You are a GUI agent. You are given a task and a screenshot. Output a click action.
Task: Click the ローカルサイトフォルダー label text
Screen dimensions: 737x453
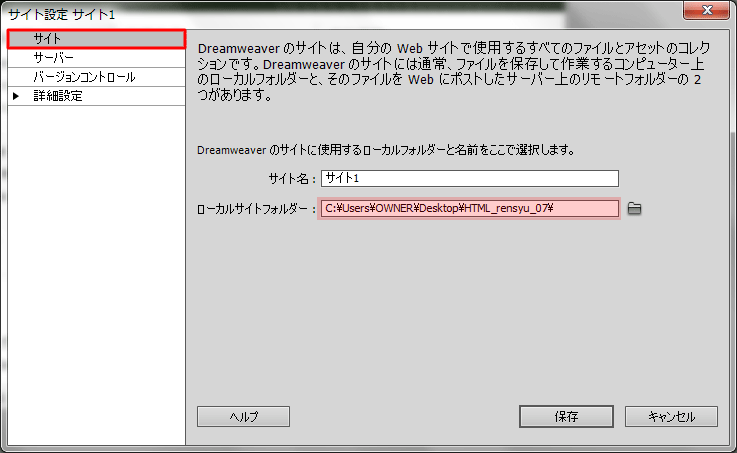point(256,209)
